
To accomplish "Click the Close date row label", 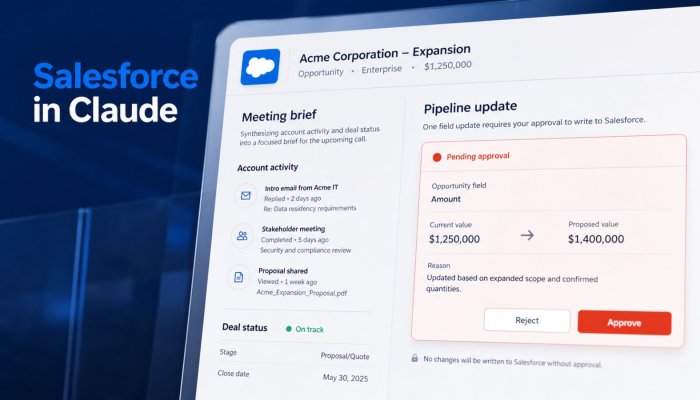I will click(233, 373).
